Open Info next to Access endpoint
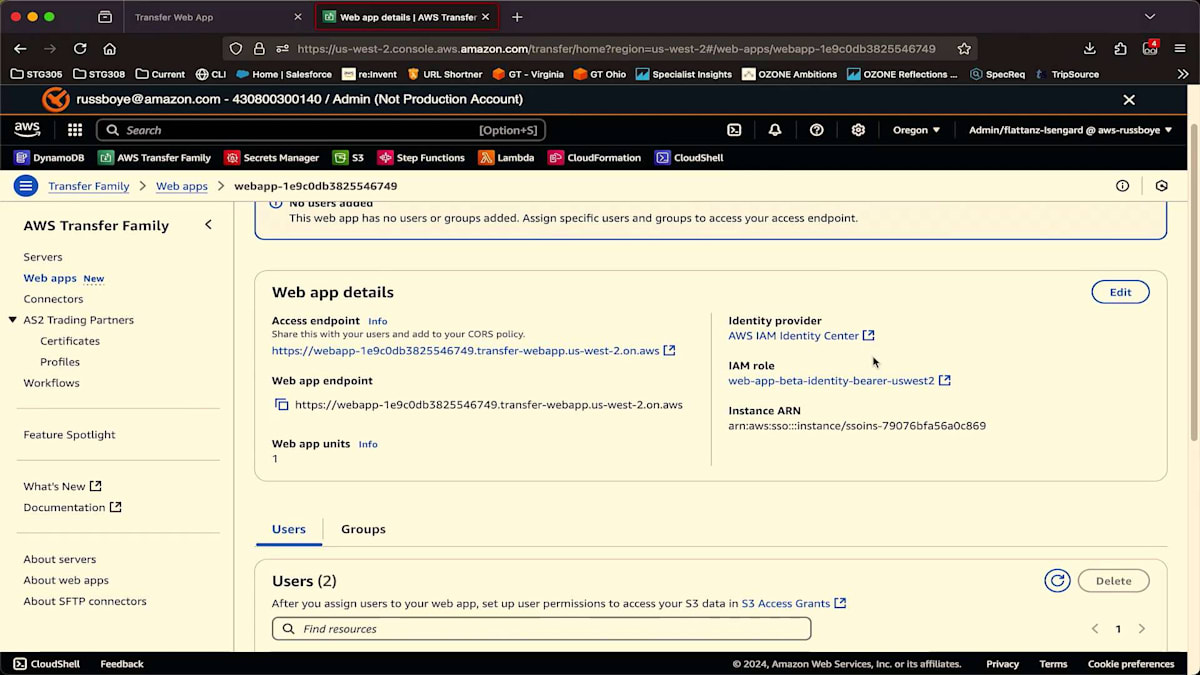This screenshot has width=1200, height=675. (377, 321)
